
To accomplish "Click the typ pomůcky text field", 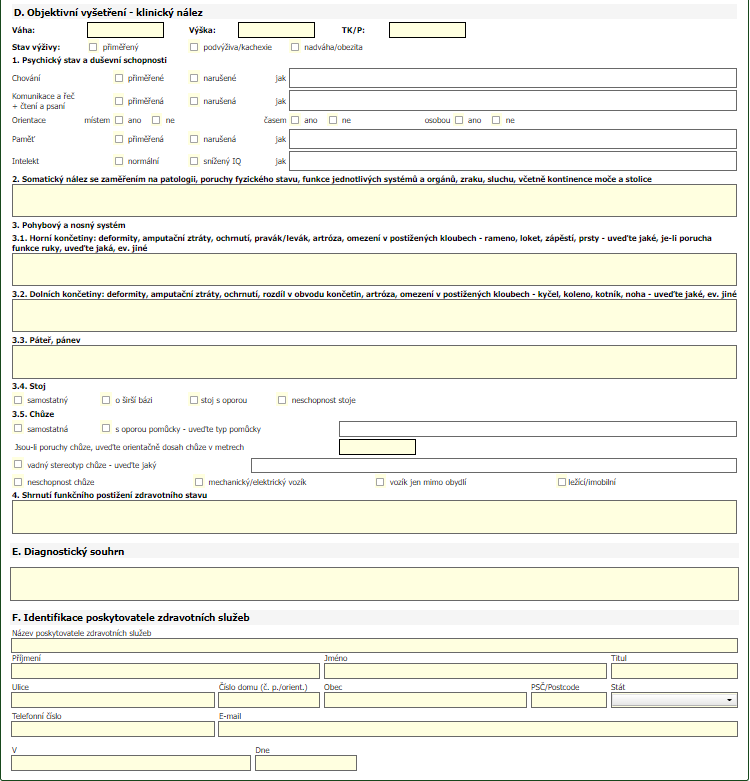I will 538,429.
